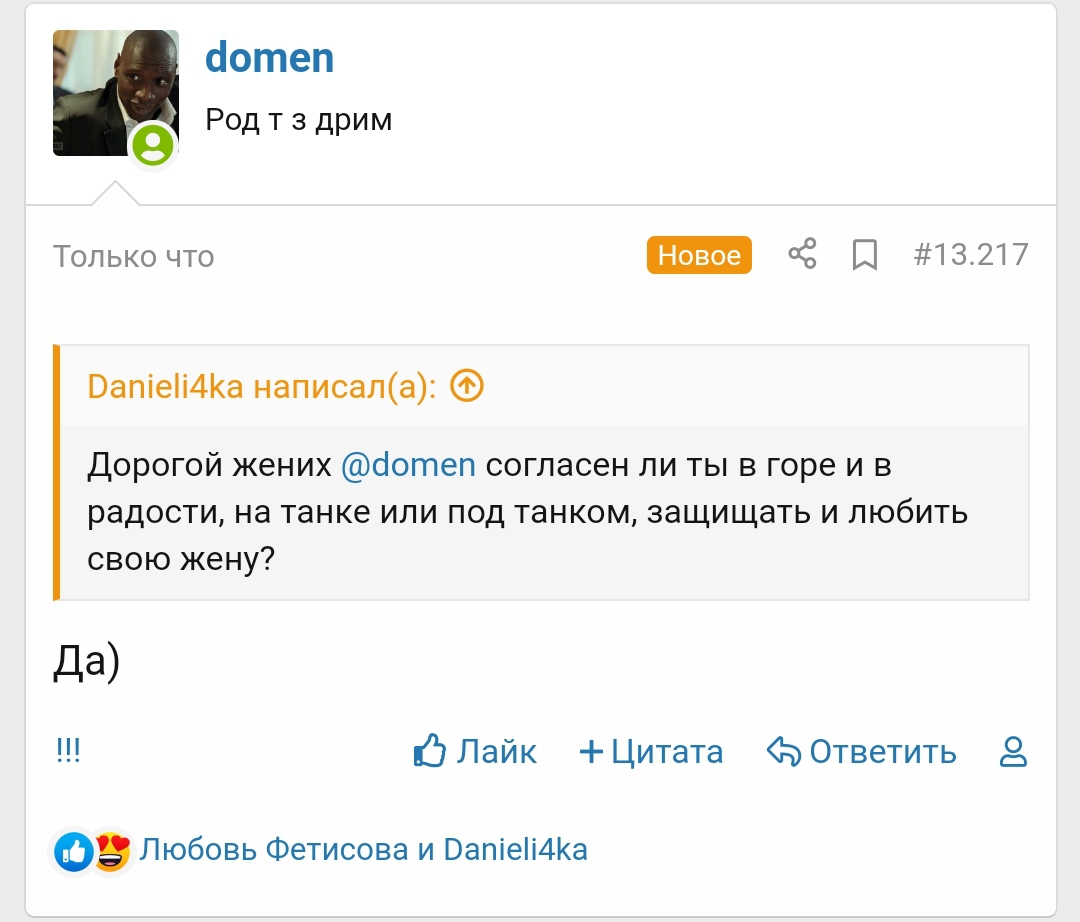This screenshot has height=922, width=1080.
Task: Jump to quoted post via arrow icon
Action: (x=467, y=385)
